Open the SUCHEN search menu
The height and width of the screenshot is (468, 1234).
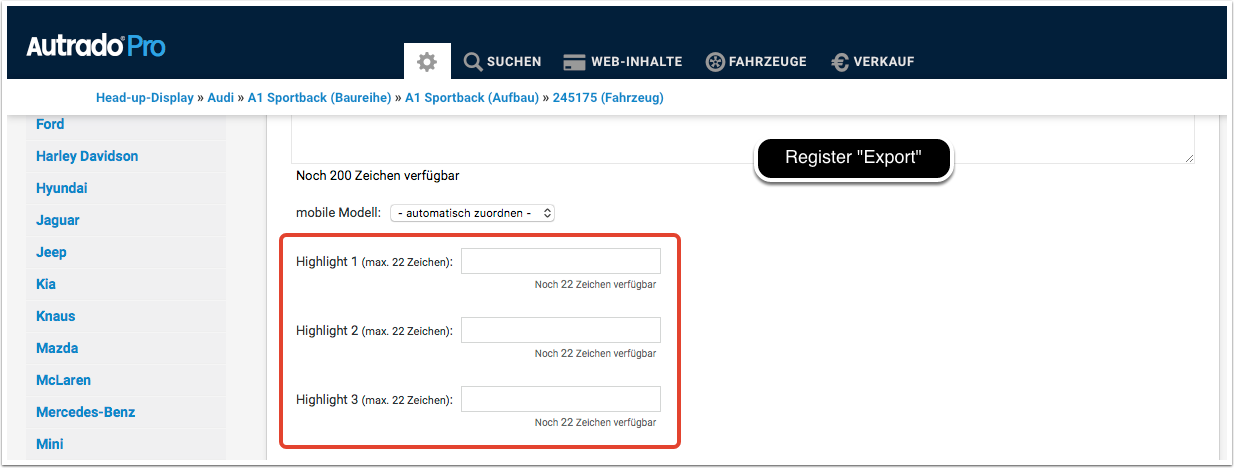coord(503,62)
